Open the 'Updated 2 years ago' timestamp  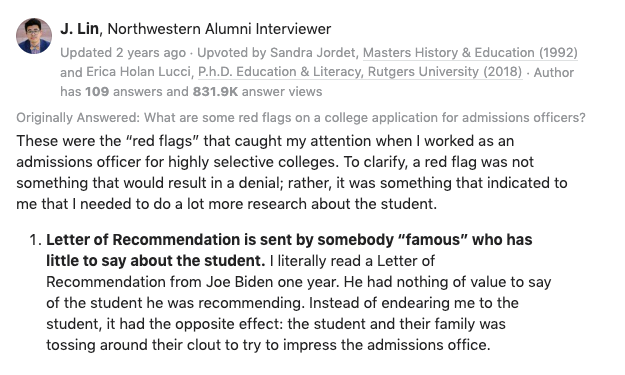(x=123, y=53)
